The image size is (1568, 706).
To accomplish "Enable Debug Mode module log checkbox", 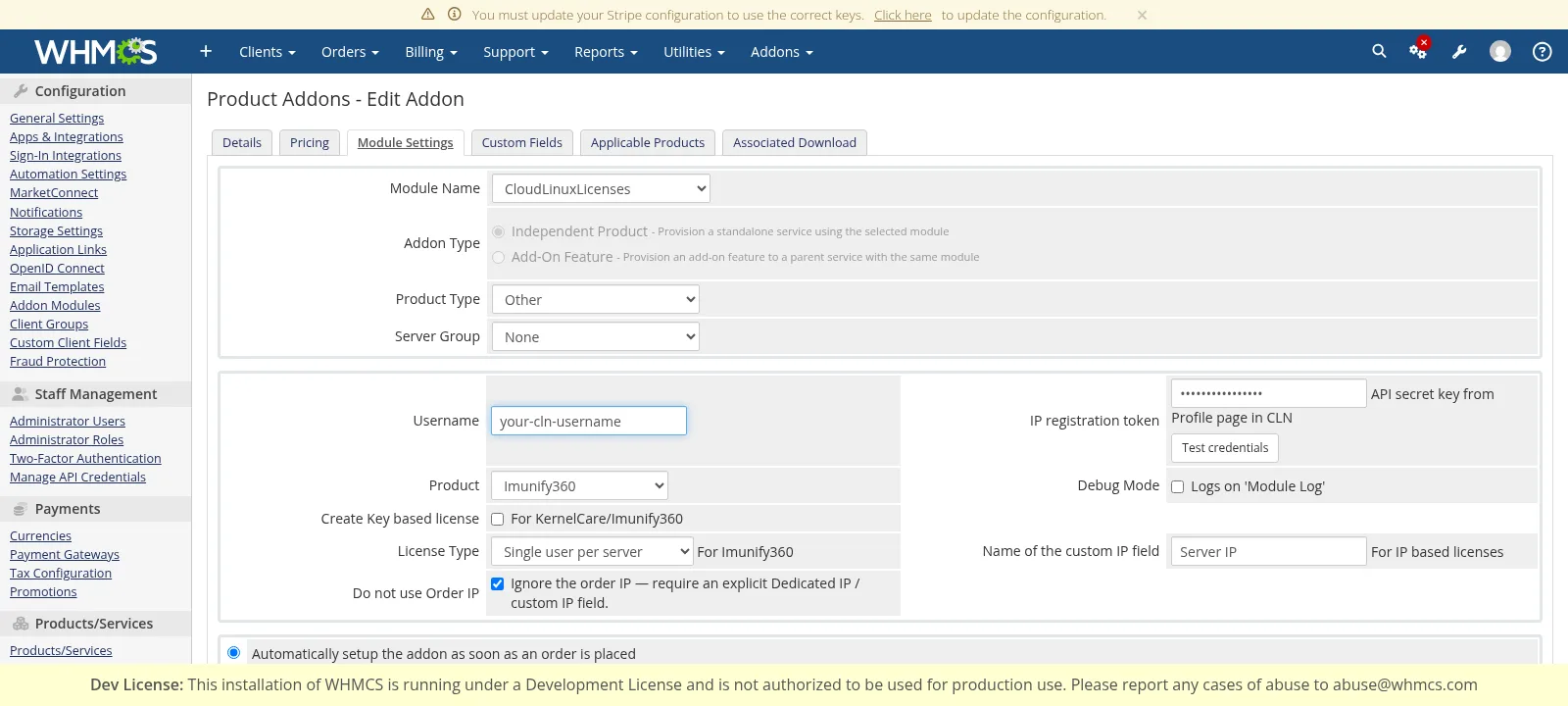I will point(1177,486).
